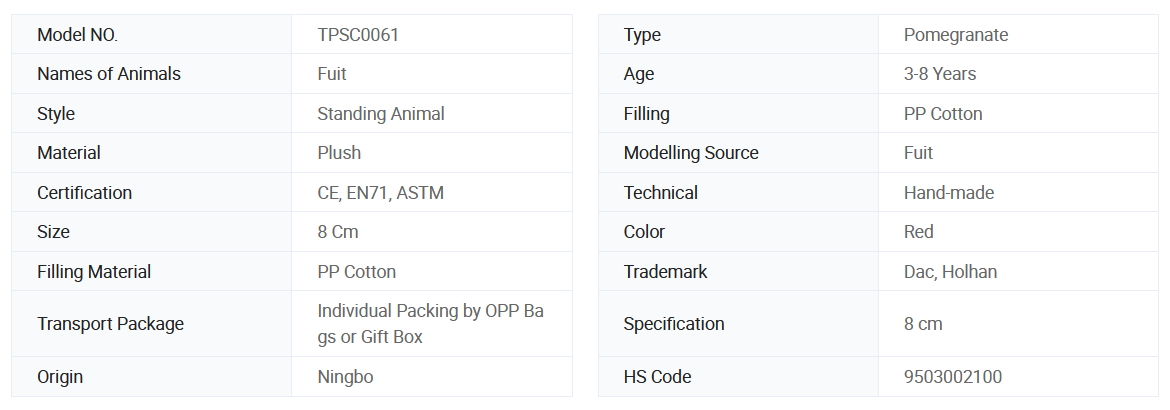Image resolution: width=1170 pixels, height=410 pixels.
Task: Click the Individual Packing by OPP Bags text
Action: click(x=430, y=311)
